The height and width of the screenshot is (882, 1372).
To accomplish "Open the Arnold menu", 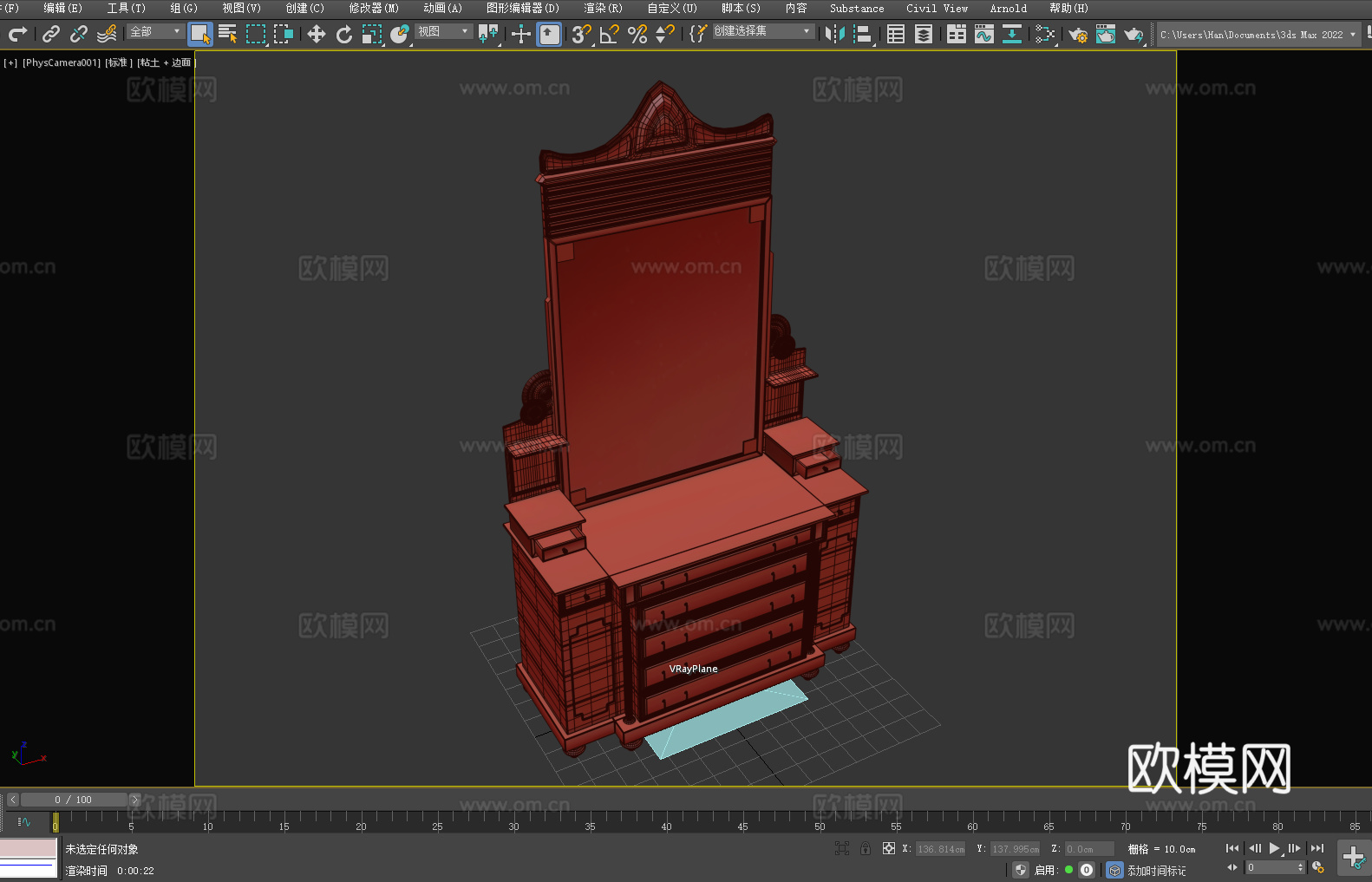I will click(x=1009, y=8).
